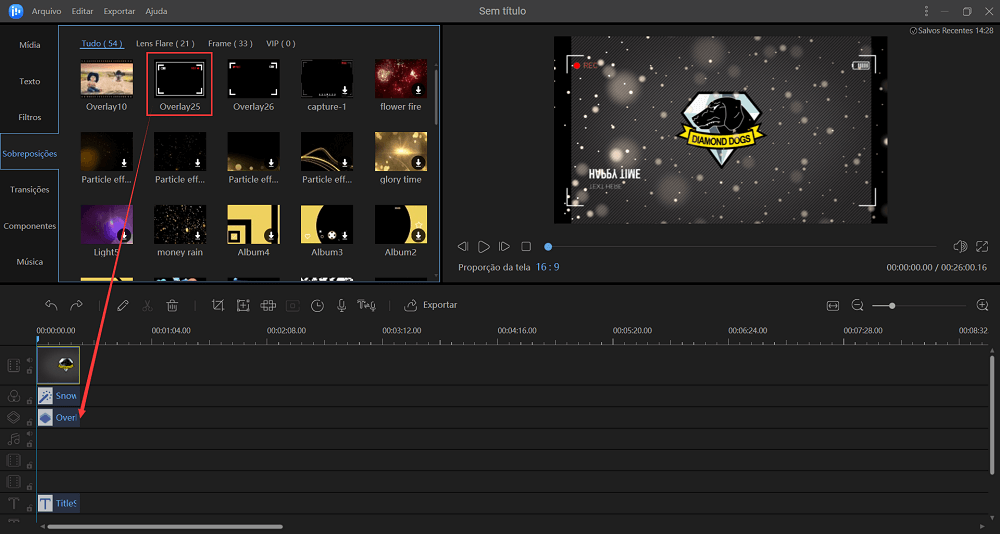Click the trash Delete icon
The height and width of the screenshot is (534, 1000).
coord(172,306)
